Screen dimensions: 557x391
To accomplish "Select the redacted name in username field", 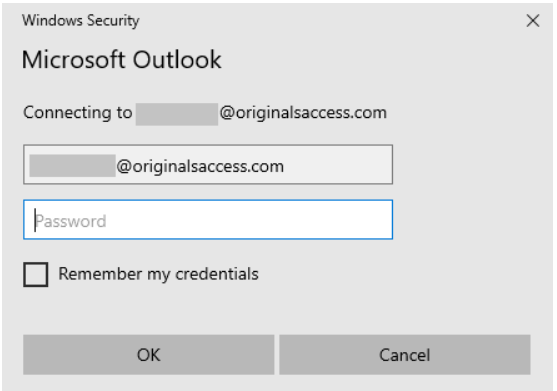I will coord(72,165).
